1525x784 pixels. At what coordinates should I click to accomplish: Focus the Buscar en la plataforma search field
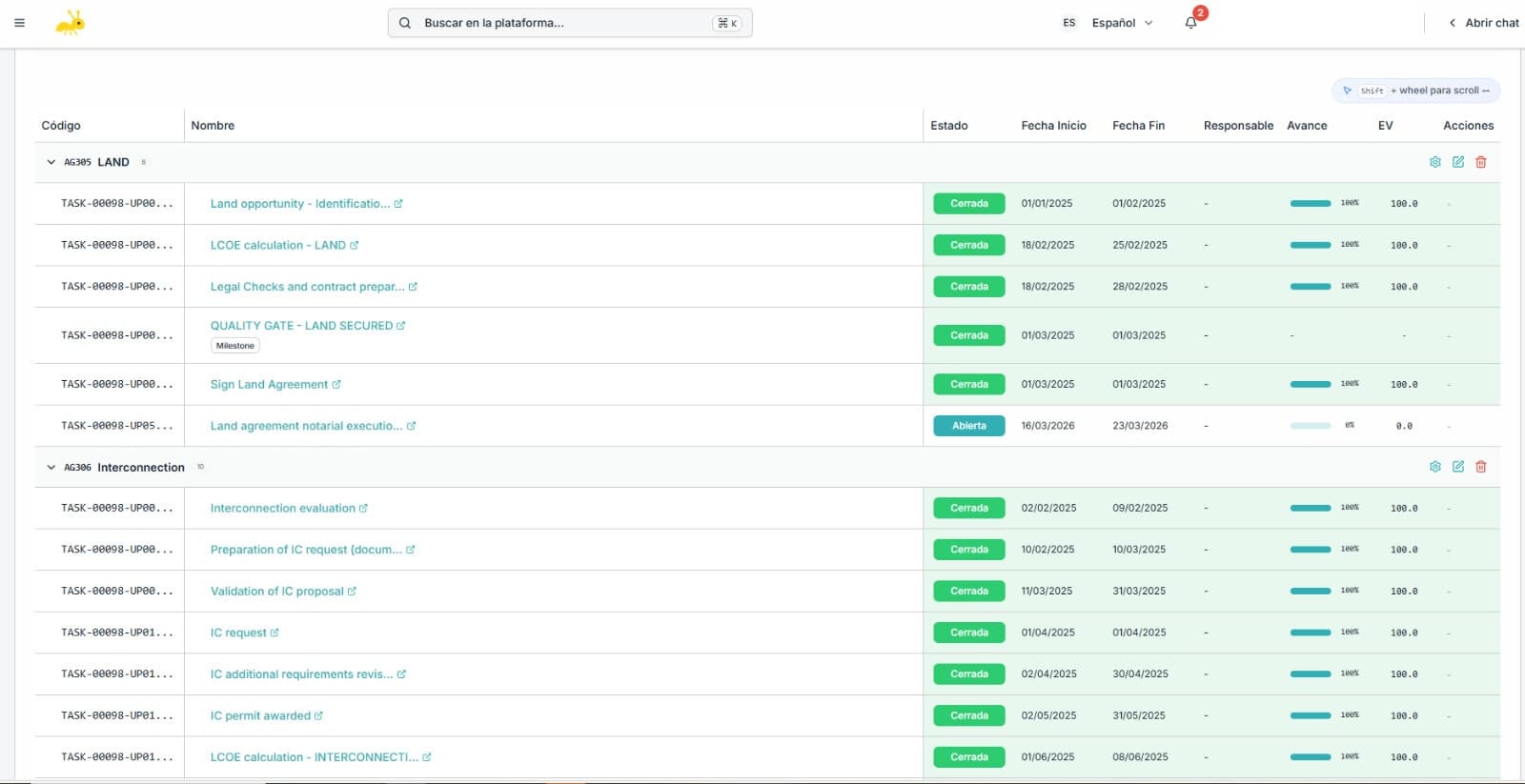tap(562, 23)
